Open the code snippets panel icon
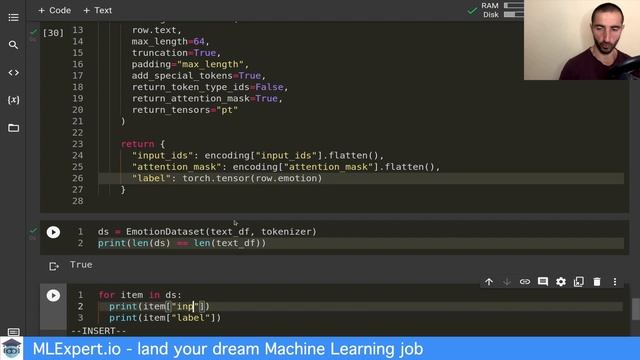 coord(13,73)
